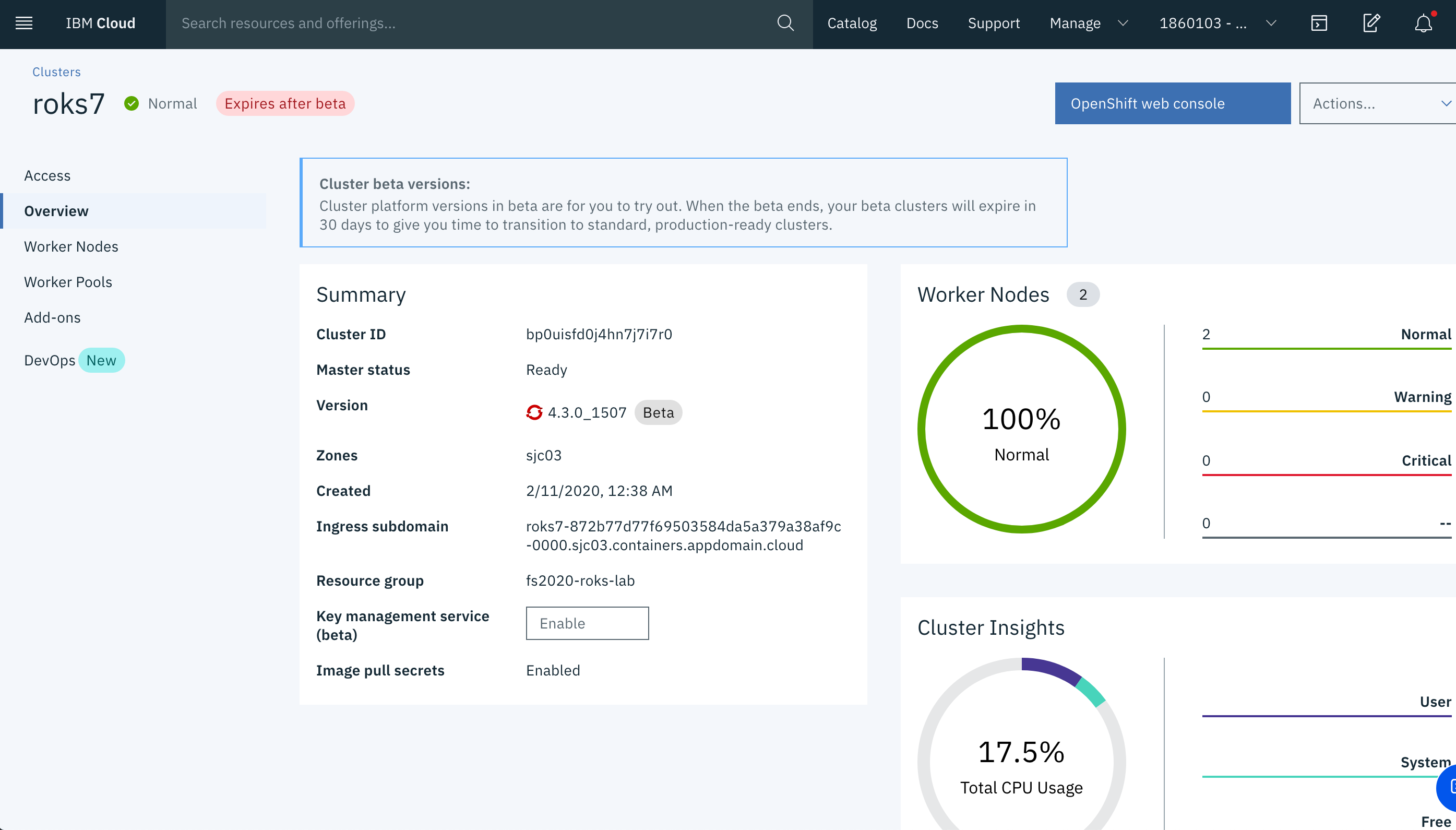
Task: Open the blue help chat bubble
Action: (x=1448, y=787)
